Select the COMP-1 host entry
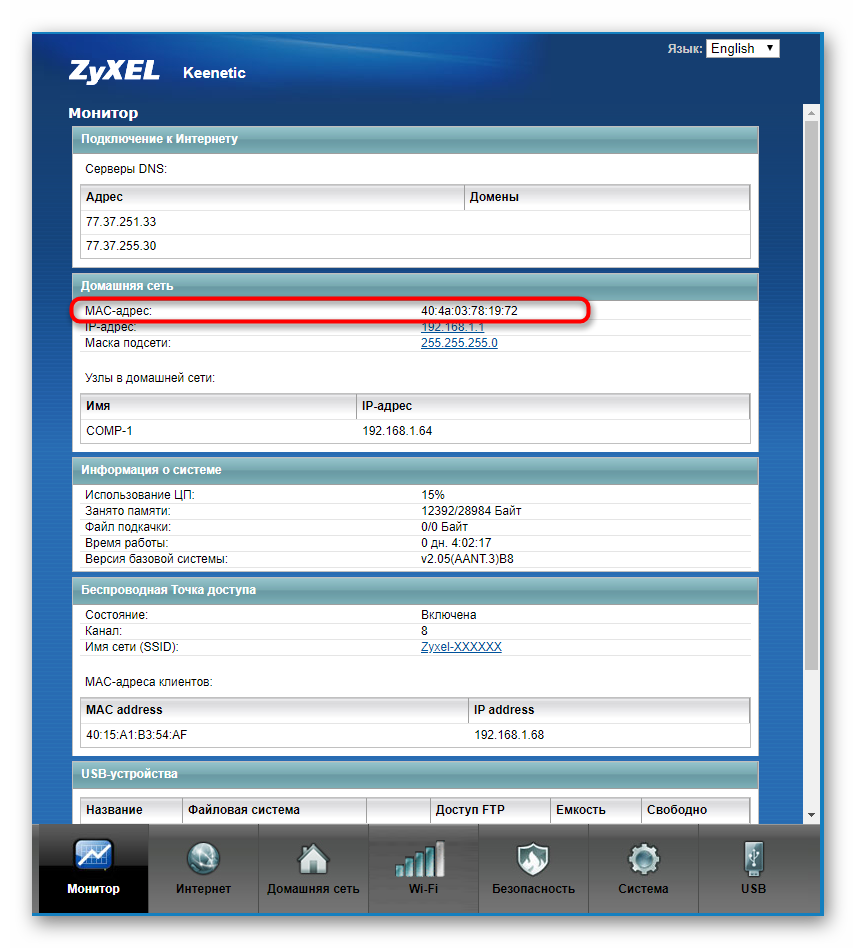 [110, 431]
